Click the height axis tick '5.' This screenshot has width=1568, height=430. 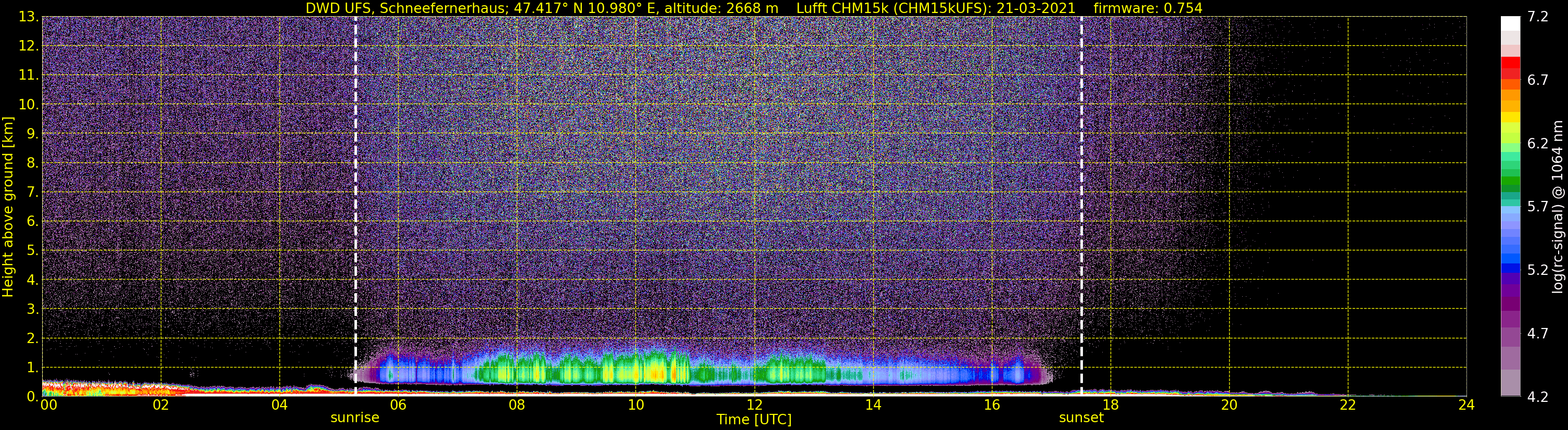pyautogui.click(x=32, y=251)
